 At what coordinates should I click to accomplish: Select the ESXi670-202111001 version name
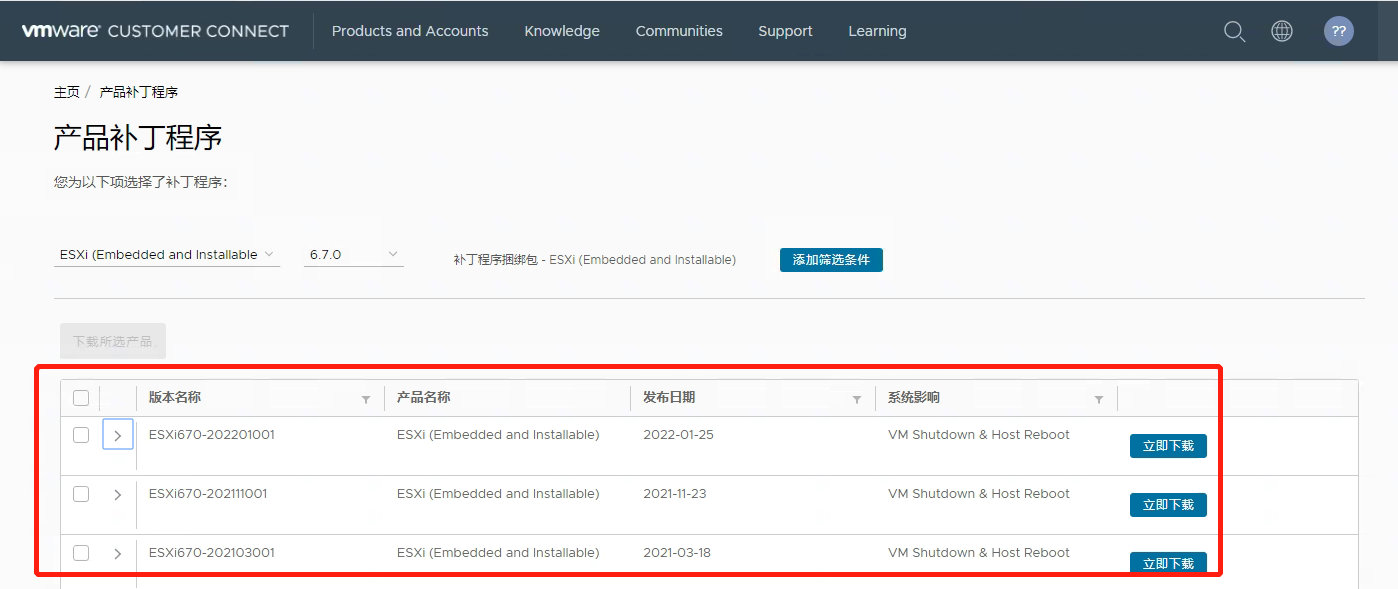208,494
